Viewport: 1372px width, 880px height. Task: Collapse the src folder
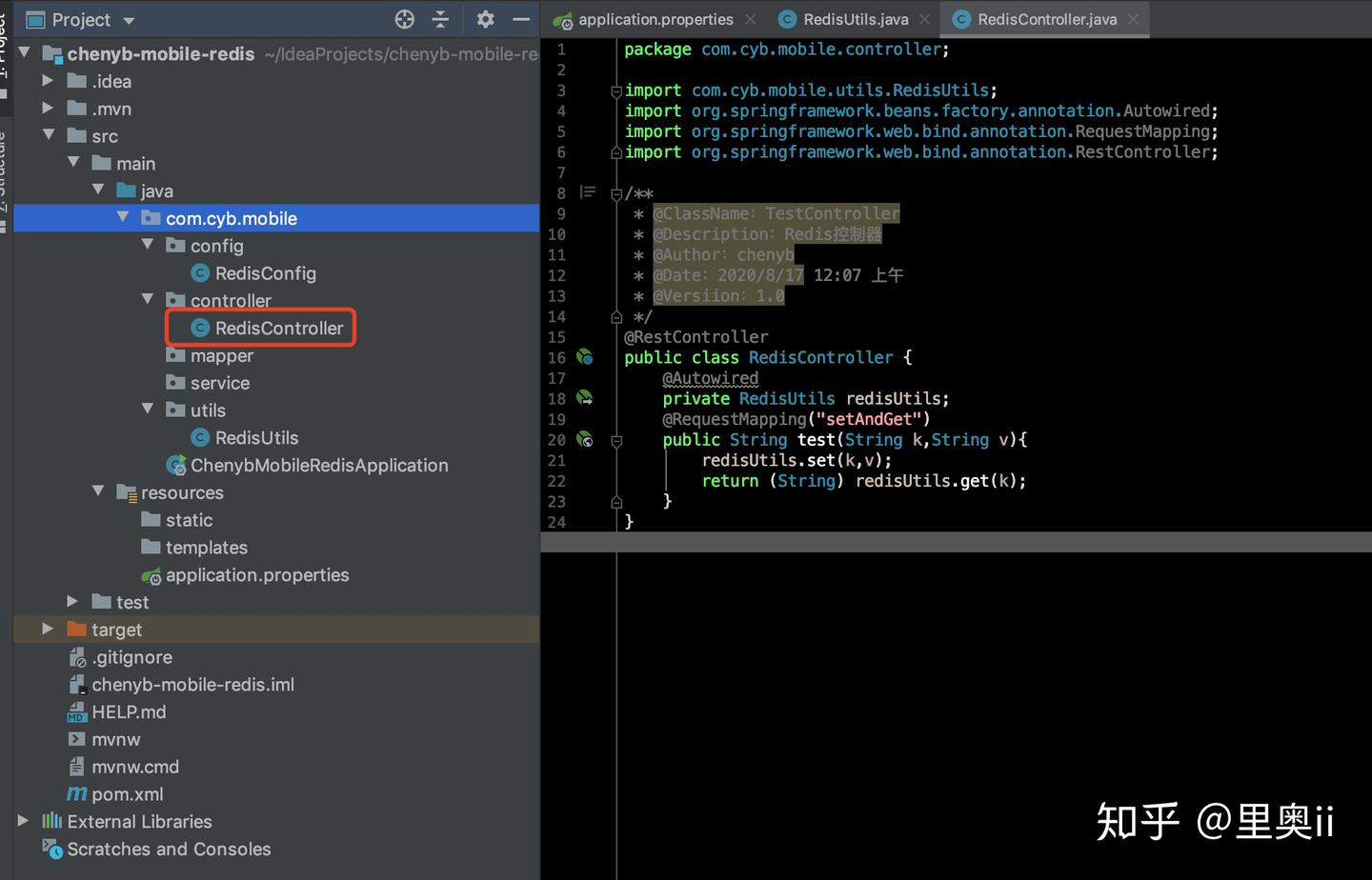tap(49, 135)
